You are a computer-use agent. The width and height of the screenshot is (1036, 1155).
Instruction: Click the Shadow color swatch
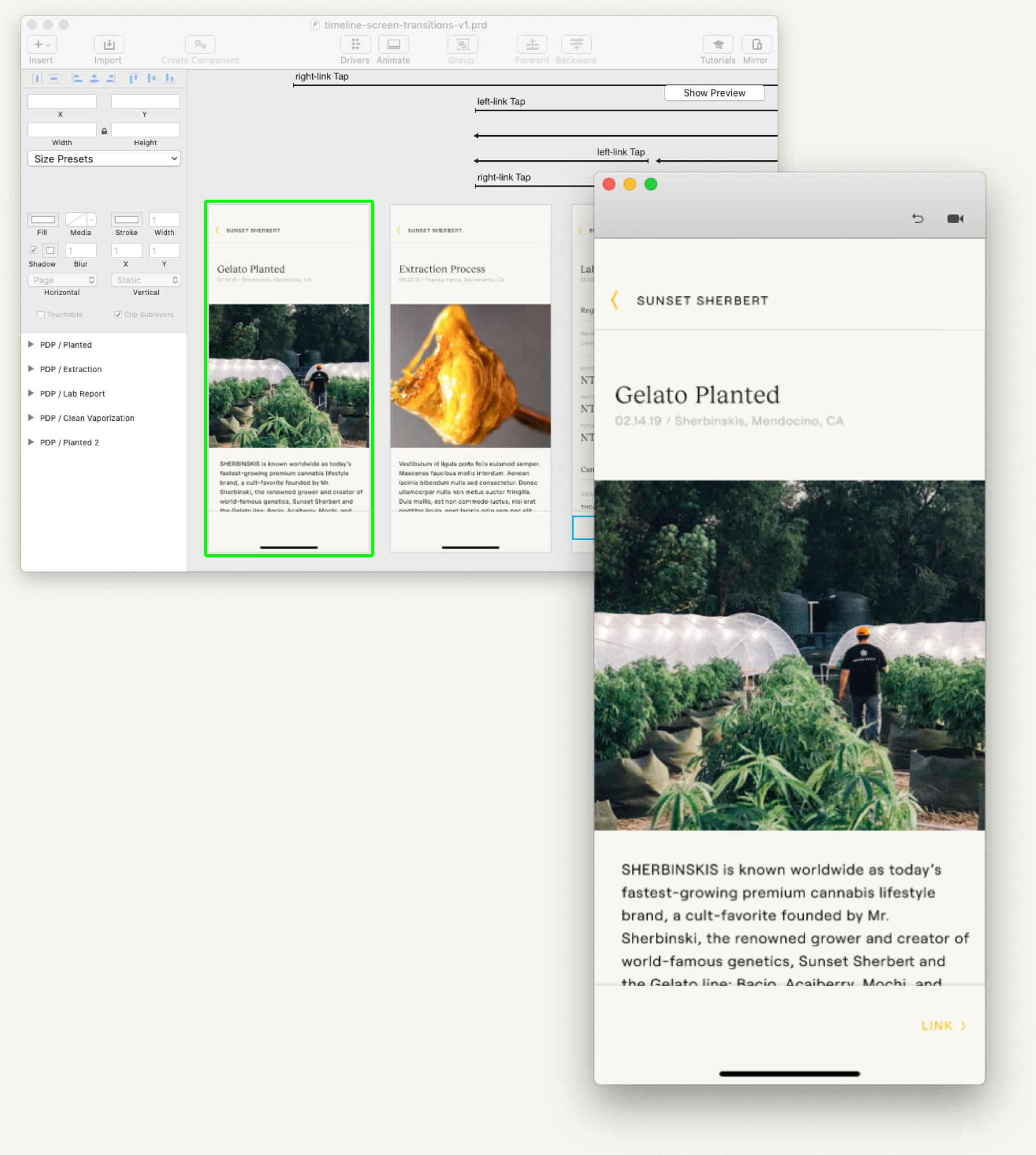tap(50, 250)
